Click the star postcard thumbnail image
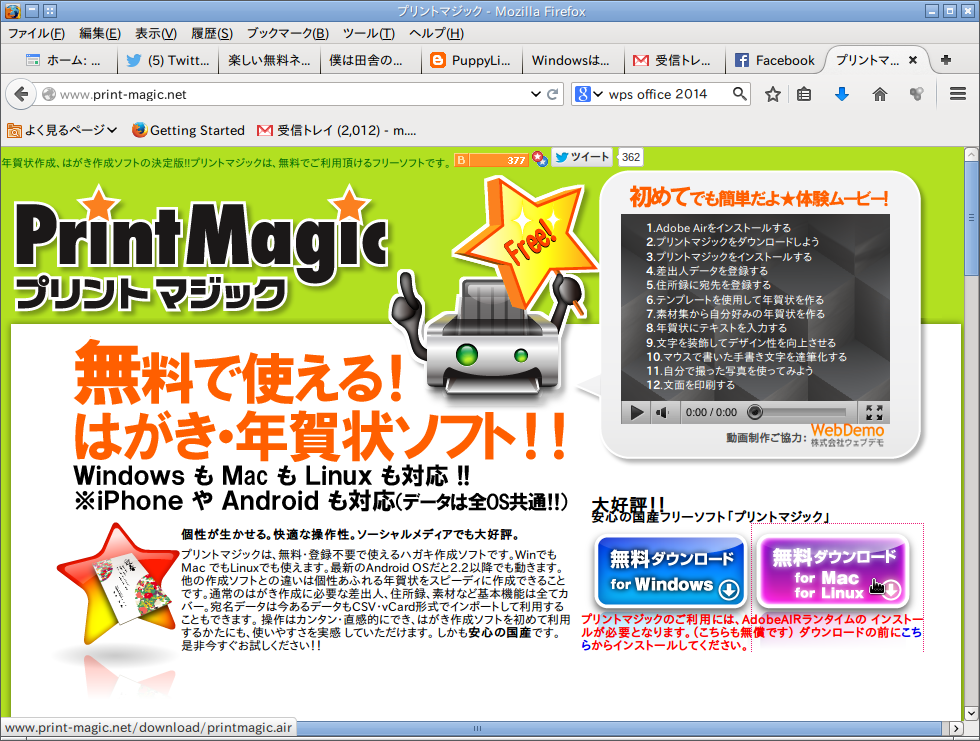980x741 pixels. pyautogui.click(x=116, y=584)
